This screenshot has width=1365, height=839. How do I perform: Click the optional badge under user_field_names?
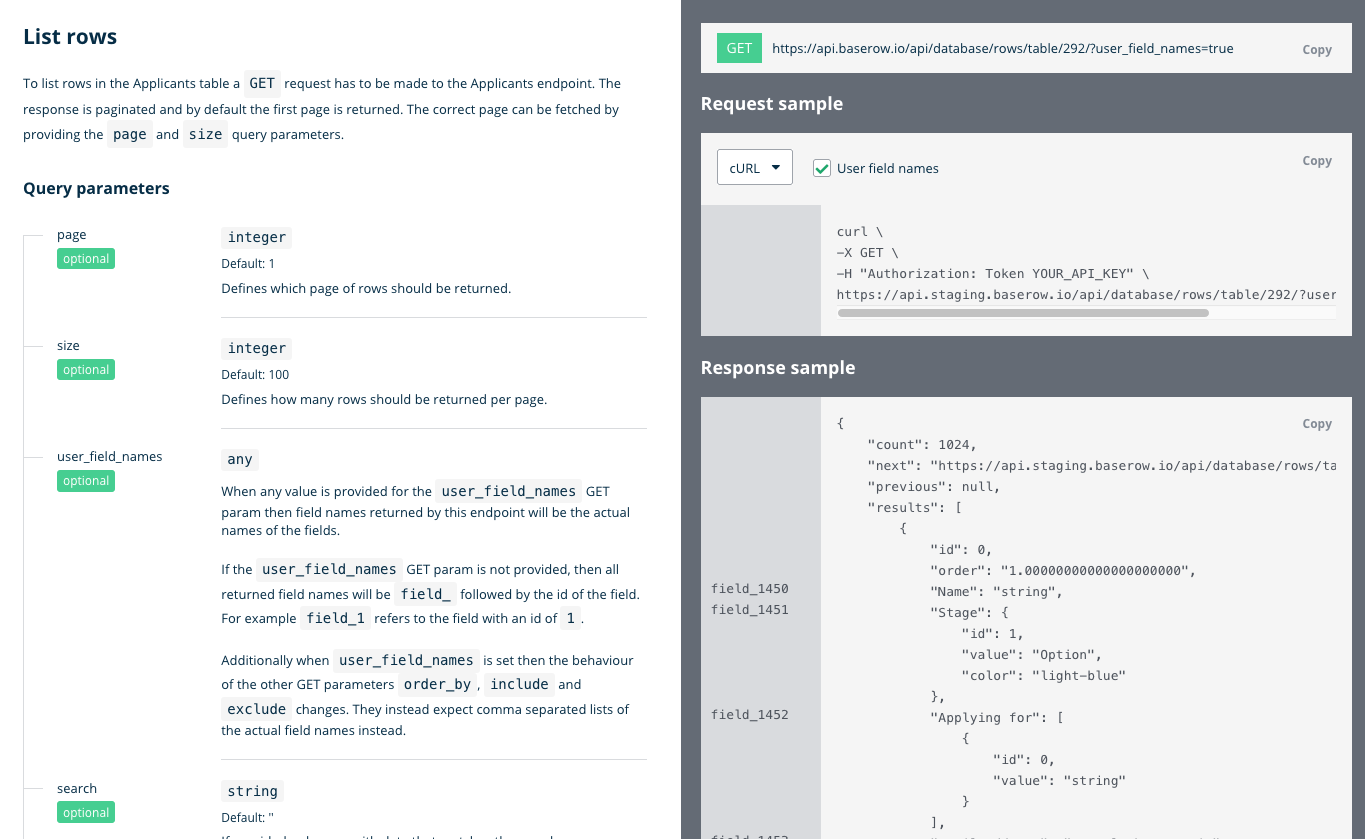[x=86, y=481]
